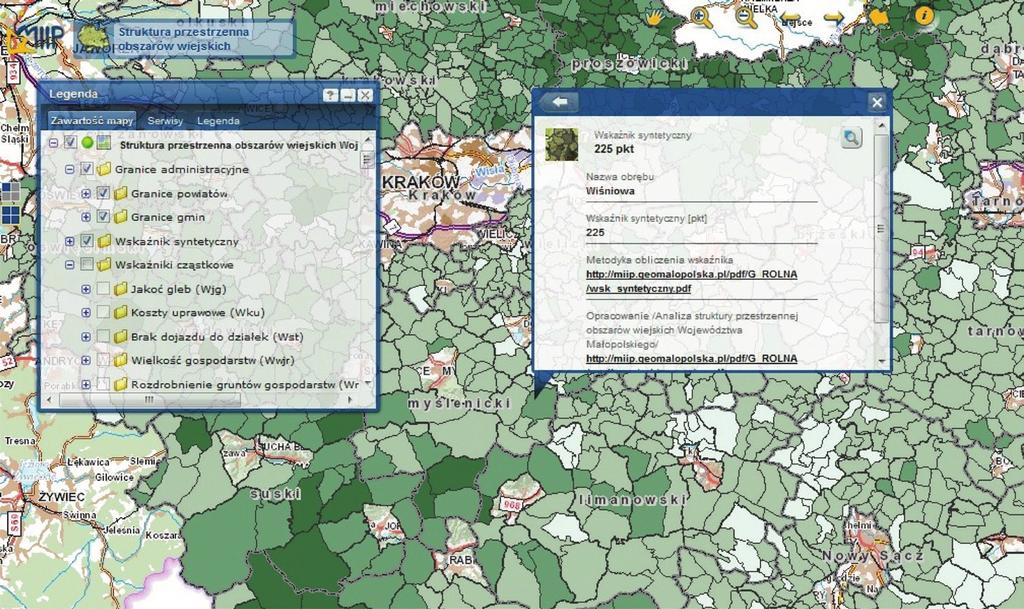This screenshot has width=1024, height=609.
Task: Collapse the Wskaźniki cząstkowe group
Action: [x=69, y=265]
